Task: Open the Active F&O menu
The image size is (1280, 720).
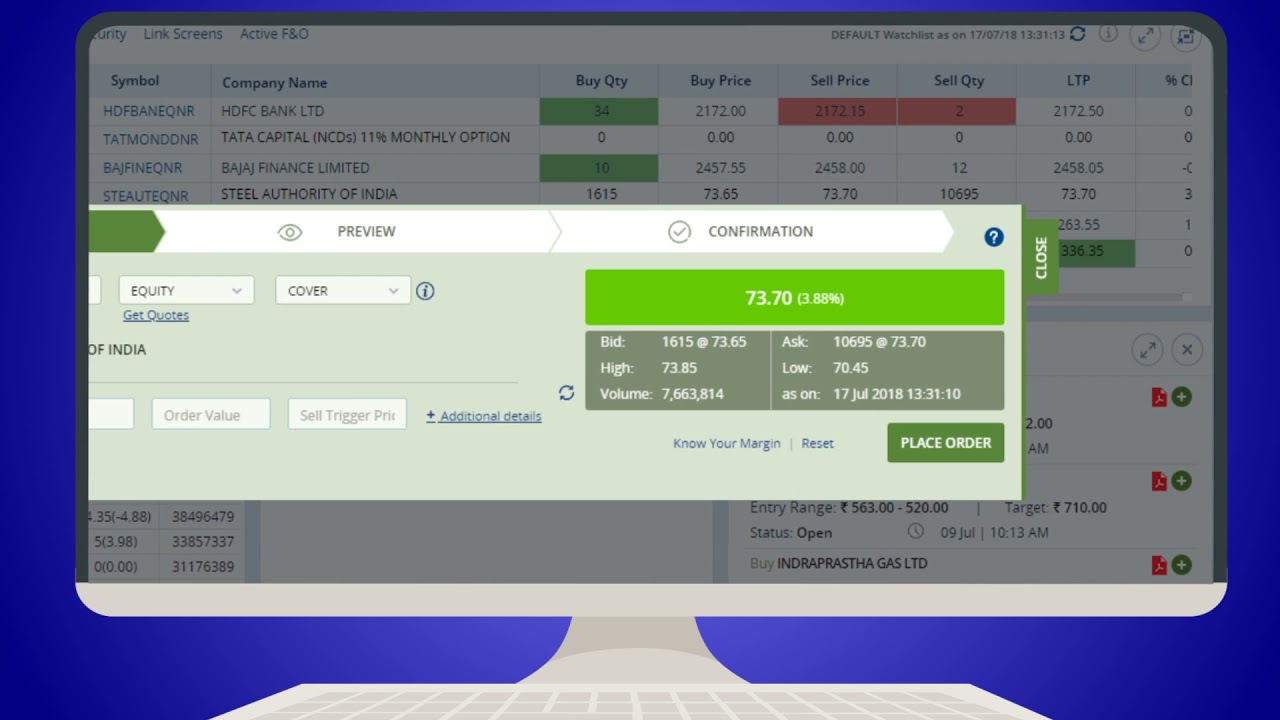Action: point(274,34)
